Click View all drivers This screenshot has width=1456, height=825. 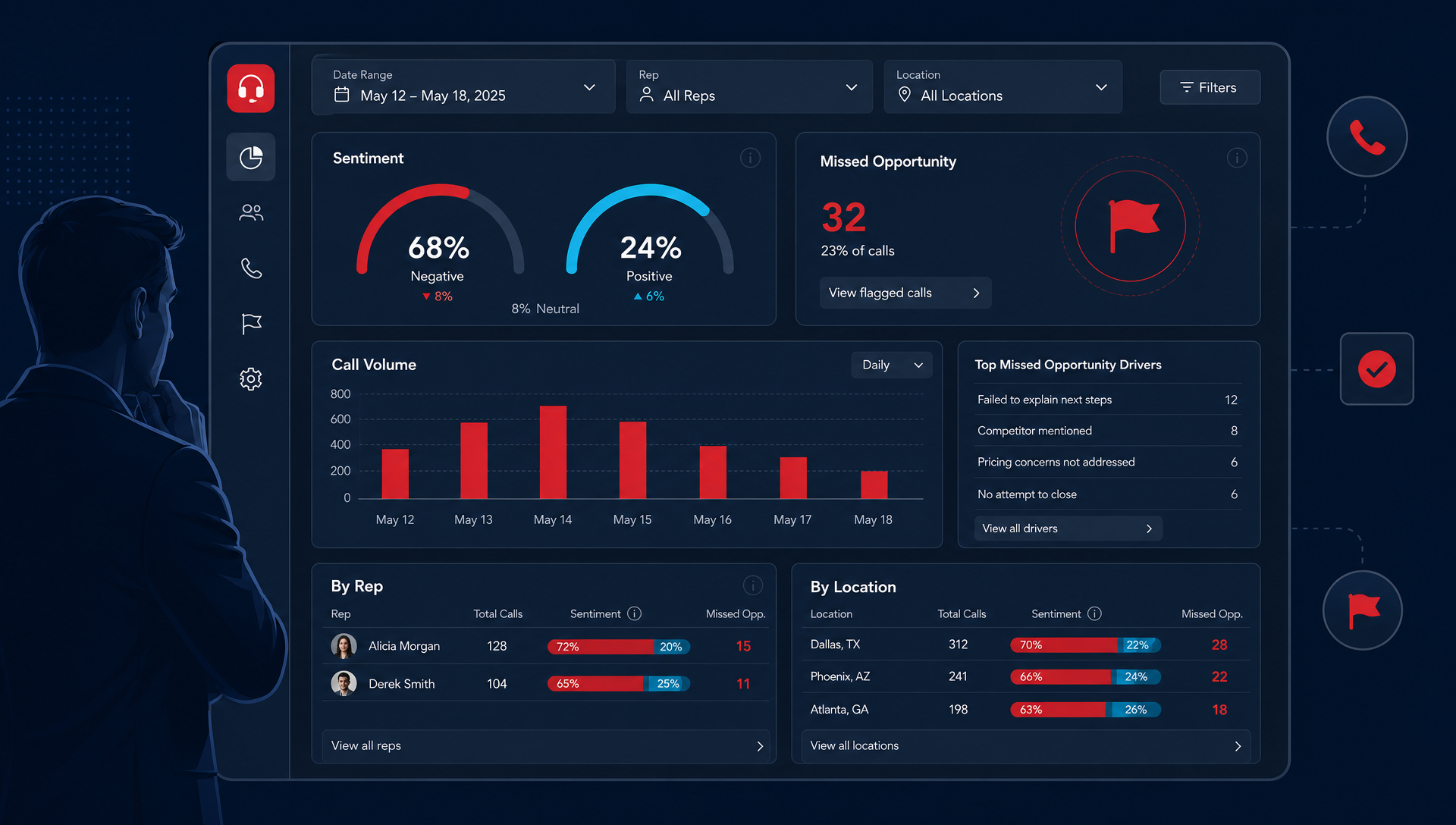pos(1068,529)
